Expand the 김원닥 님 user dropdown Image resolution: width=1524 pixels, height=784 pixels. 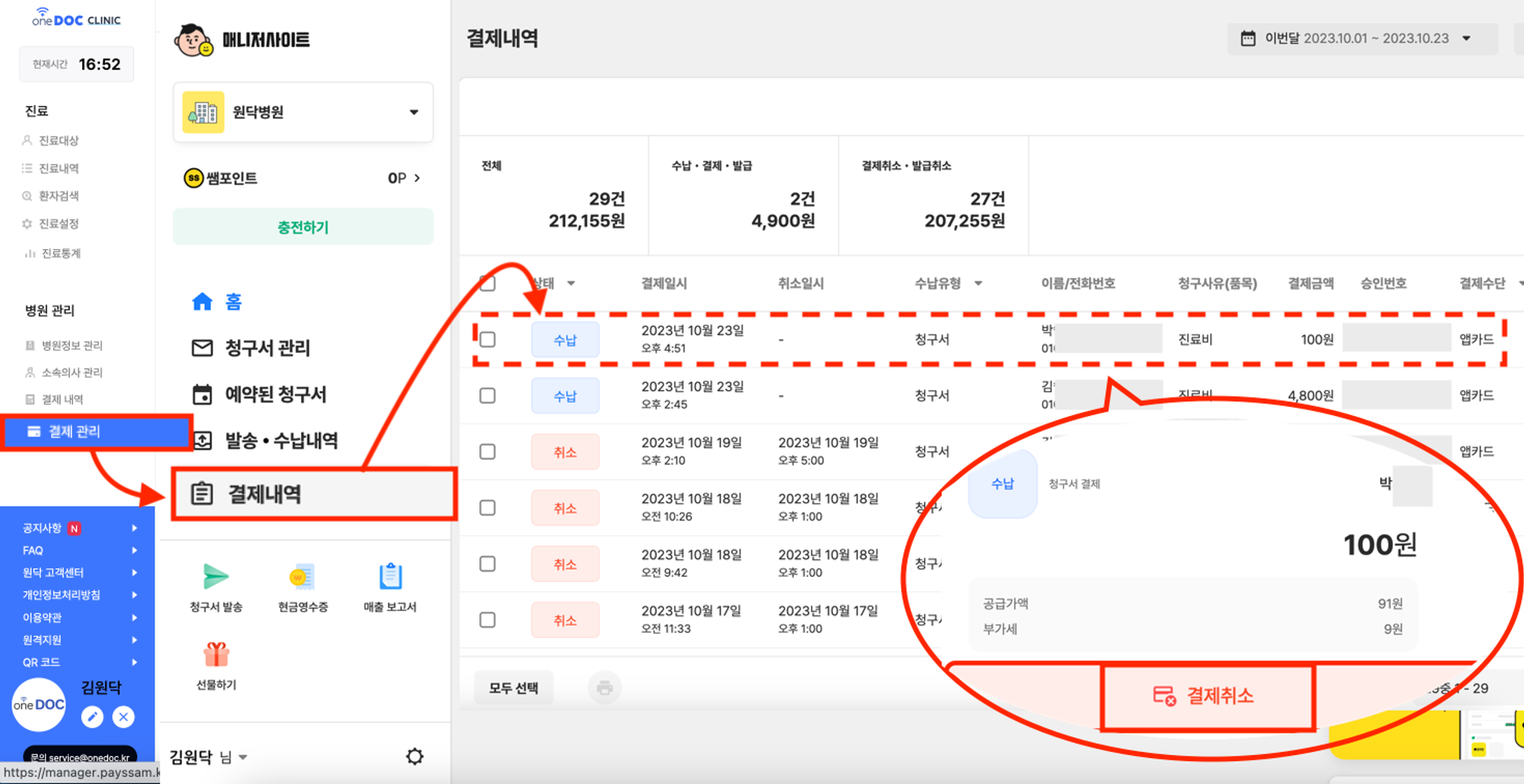coord(243,757)
